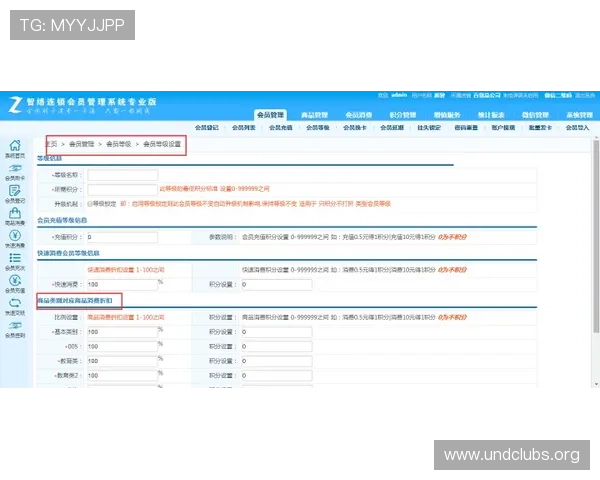Screen dimensions: 600x480
Task: Focus the 充值积分 input field
Action: pyautogui.click(x=122, y=237)
